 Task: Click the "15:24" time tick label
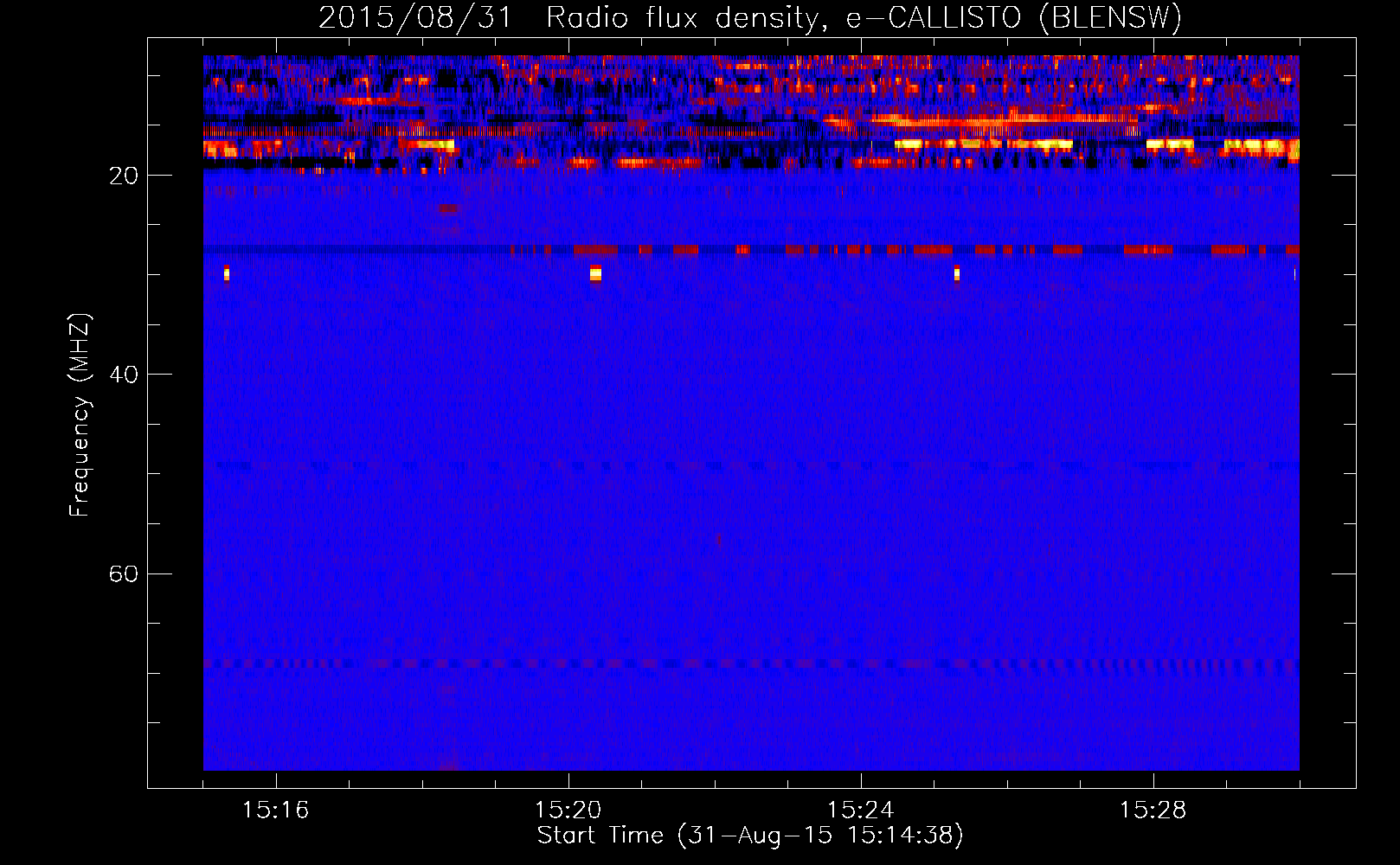click(860, 811)
